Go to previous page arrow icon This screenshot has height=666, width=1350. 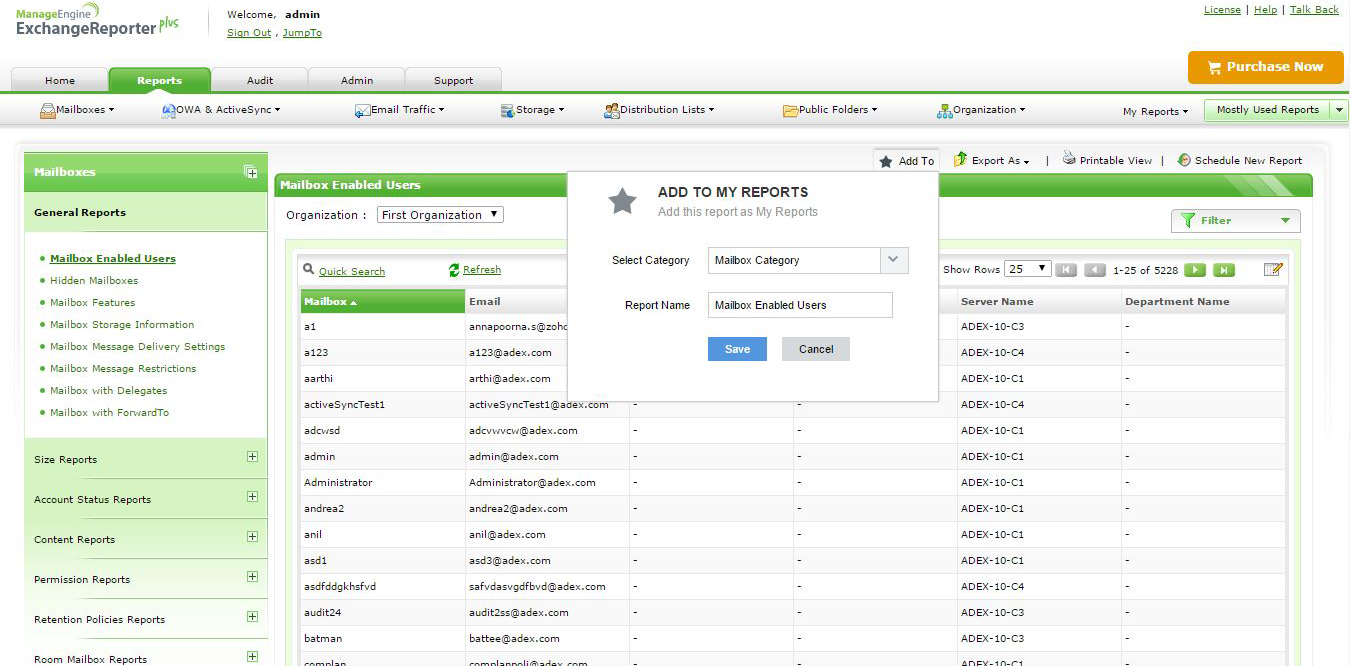pos(1095,270)
